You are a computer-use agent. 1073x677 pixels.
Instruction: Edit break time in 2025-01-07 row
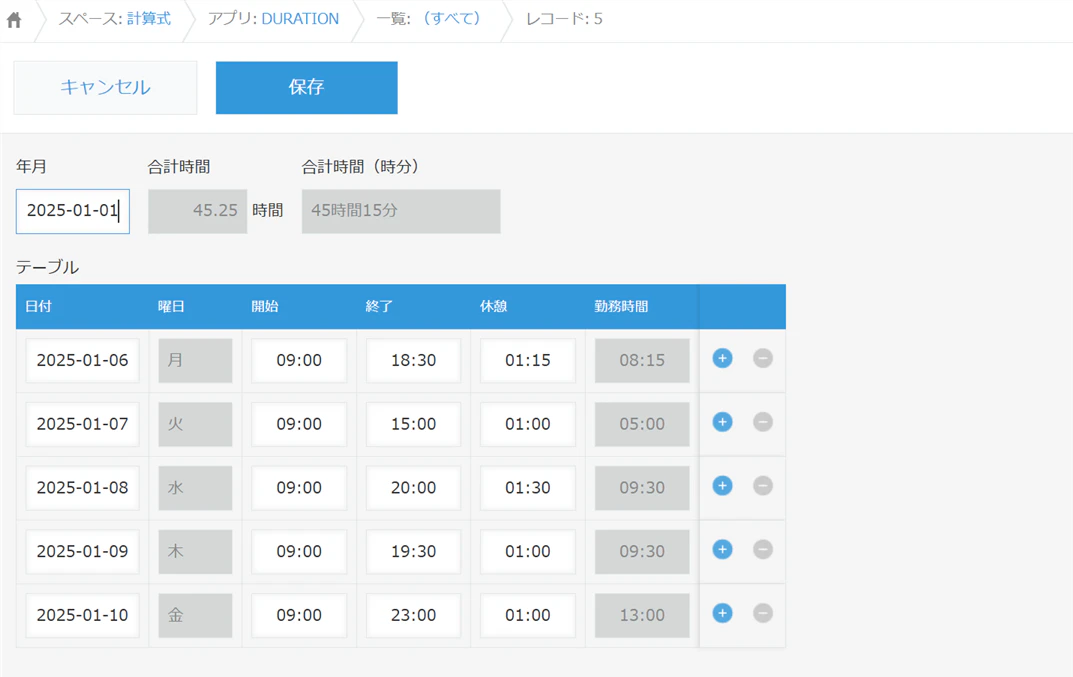coord(528,424)
